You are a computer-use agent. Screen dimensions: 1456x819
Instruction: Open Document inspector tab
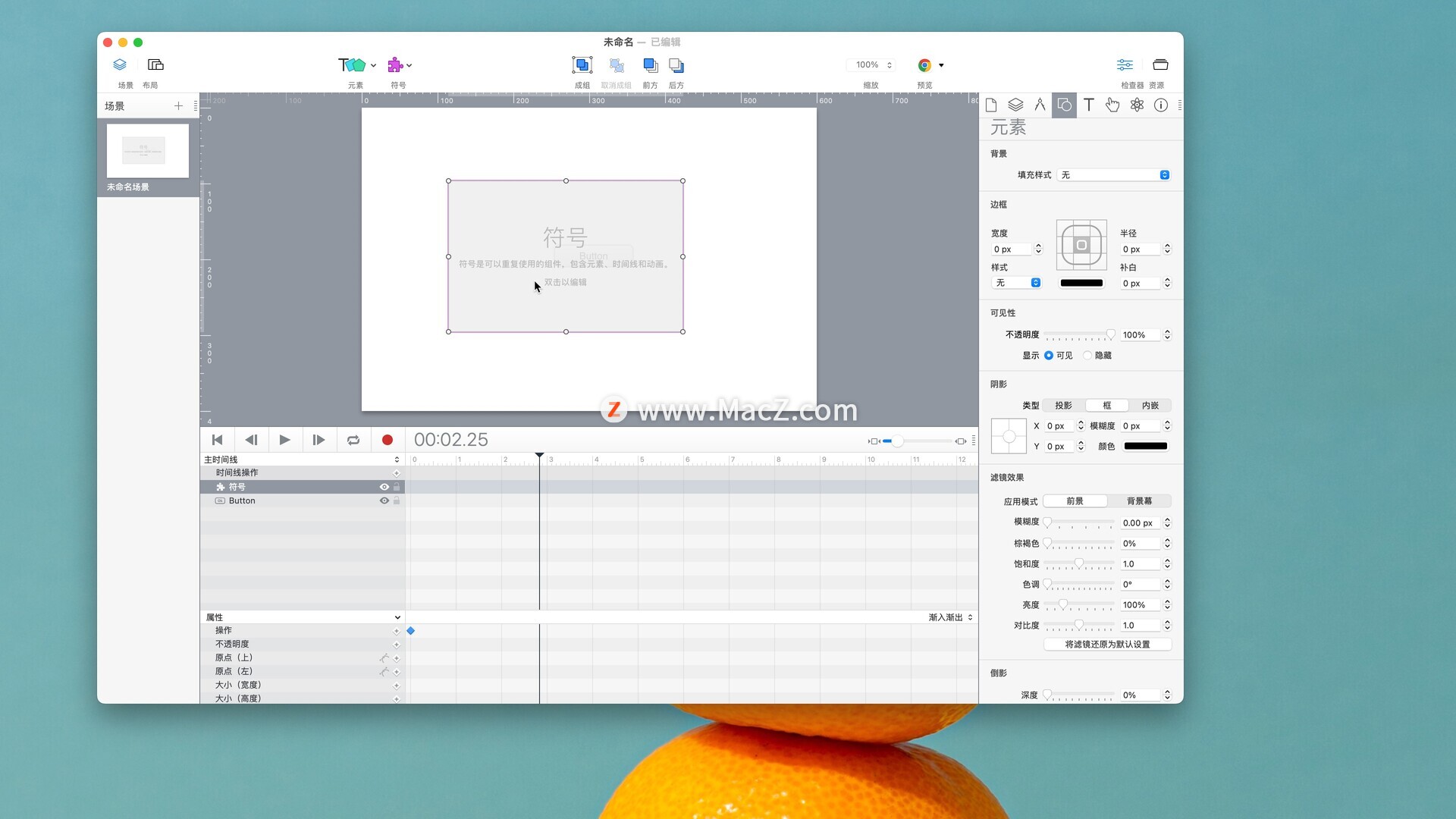coord(991,105)
